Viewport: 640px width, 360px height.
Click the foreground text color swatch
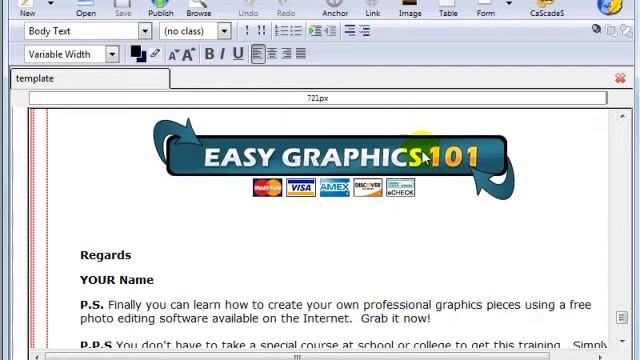[136, 52]
